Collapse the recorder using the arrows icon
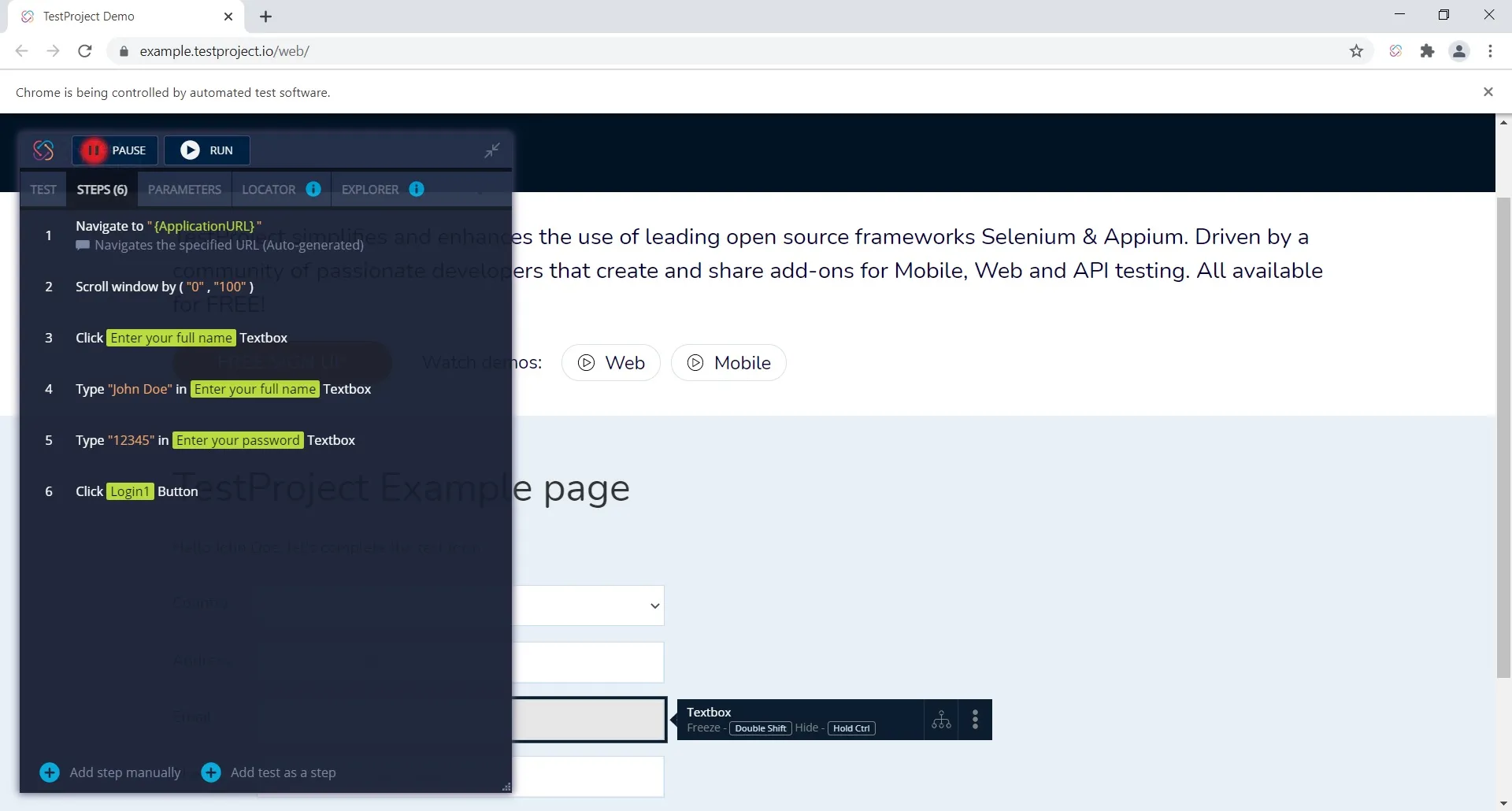This screenshot has height=811, width=1512. click(491, 150)
